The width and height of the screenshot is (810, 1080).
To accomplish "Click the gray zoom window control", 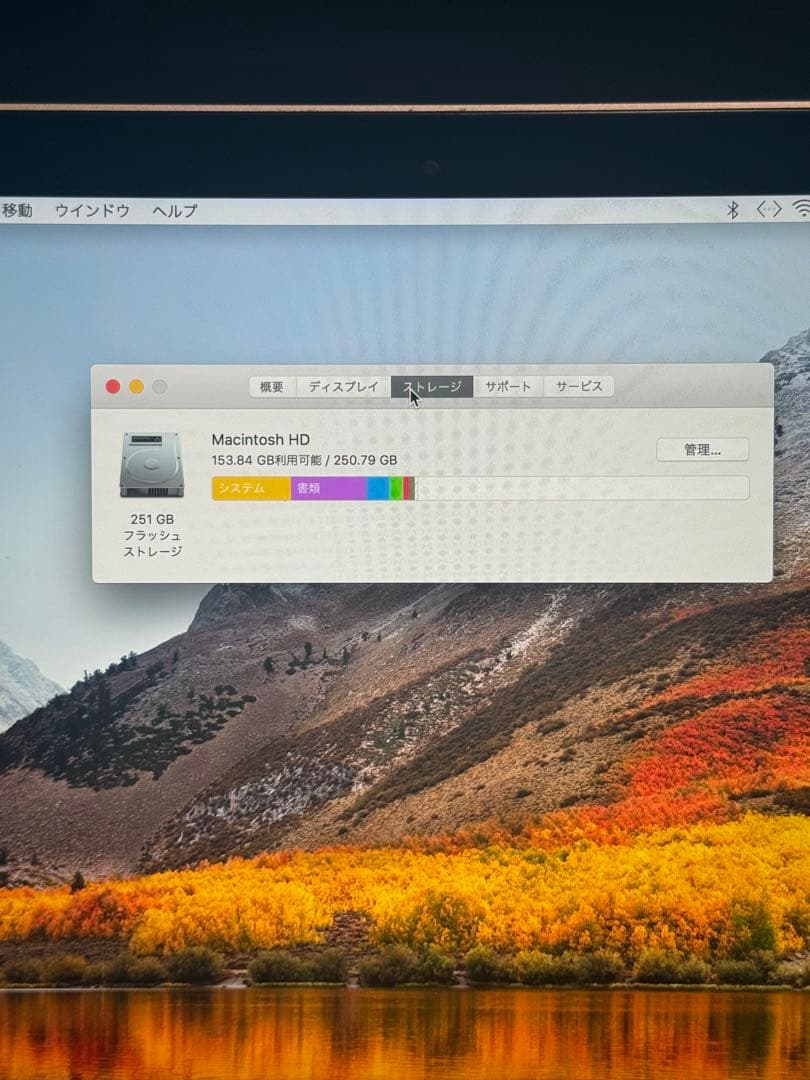I will point(160,384).
